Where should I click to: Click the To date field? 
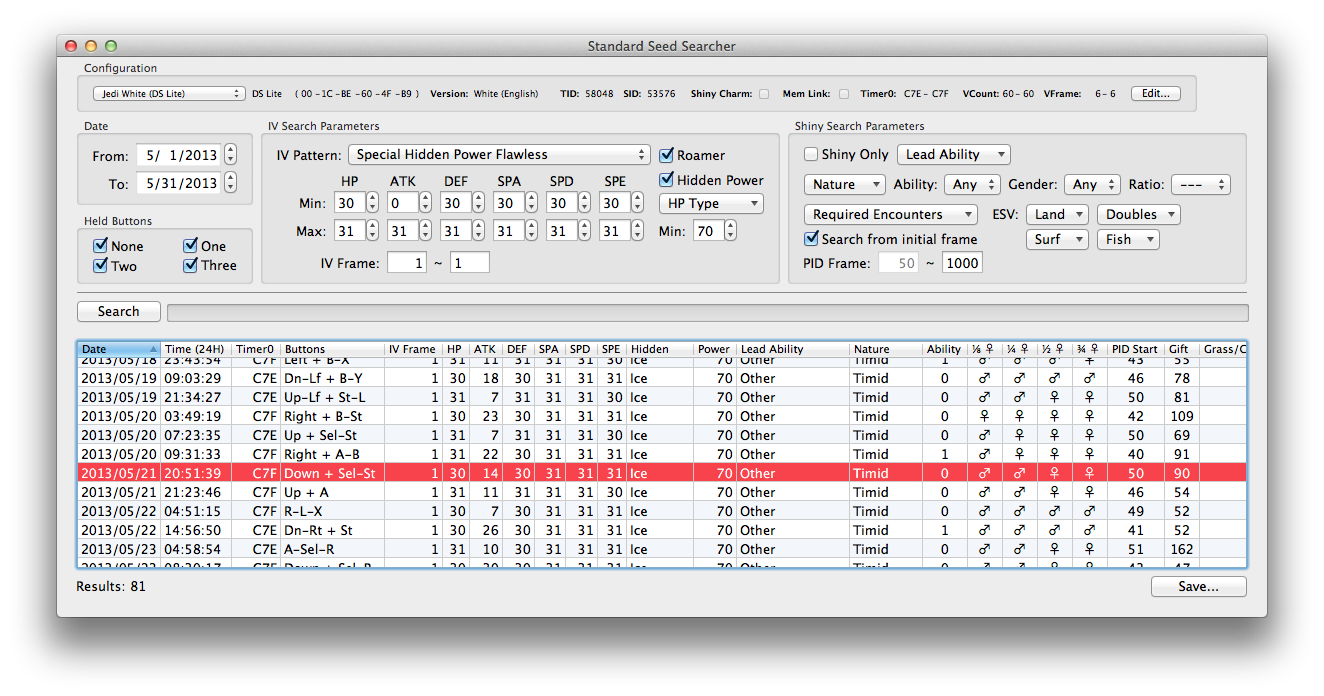click(x=179, y=183)
